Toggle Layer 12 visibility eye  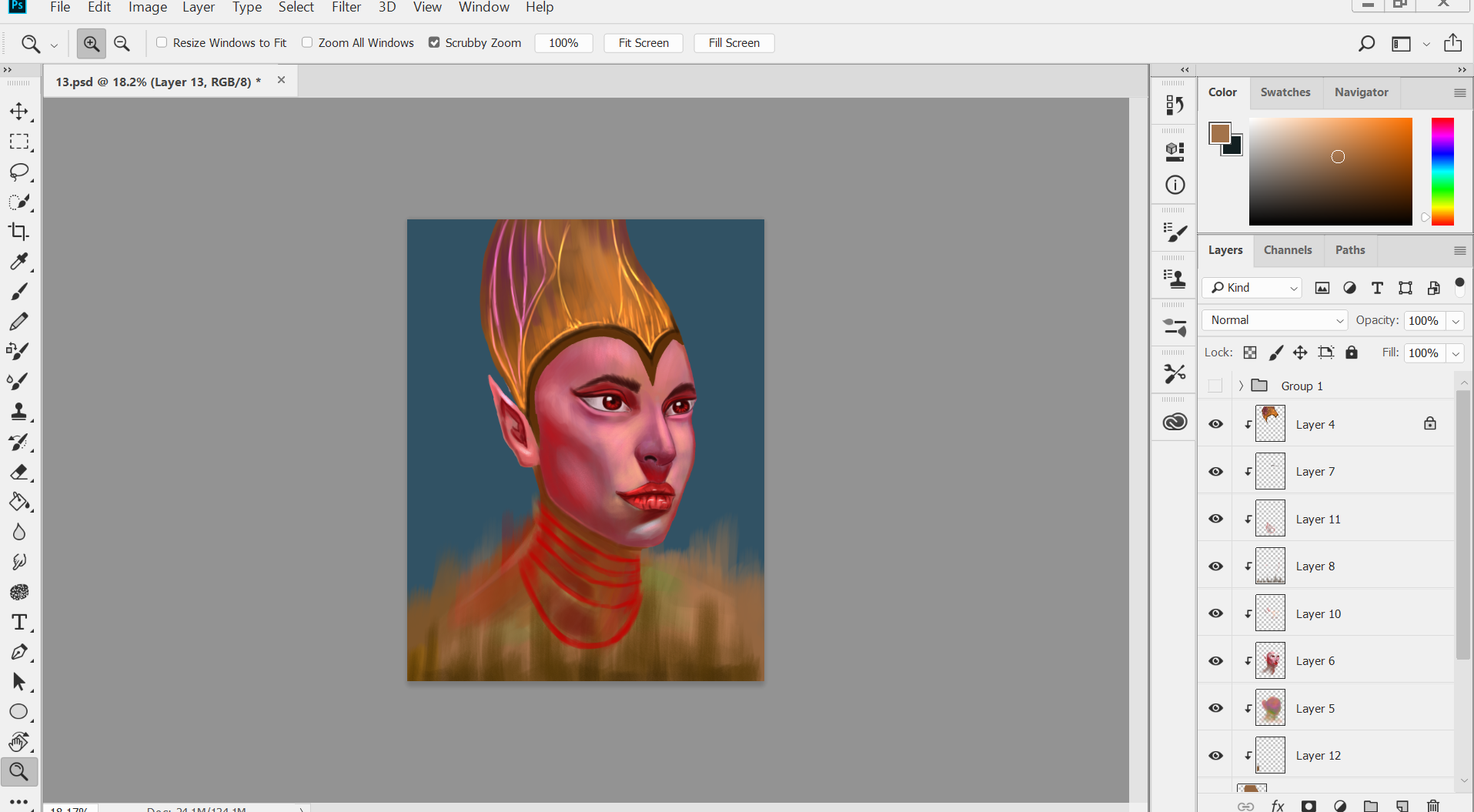click(x=1215, y=756)
